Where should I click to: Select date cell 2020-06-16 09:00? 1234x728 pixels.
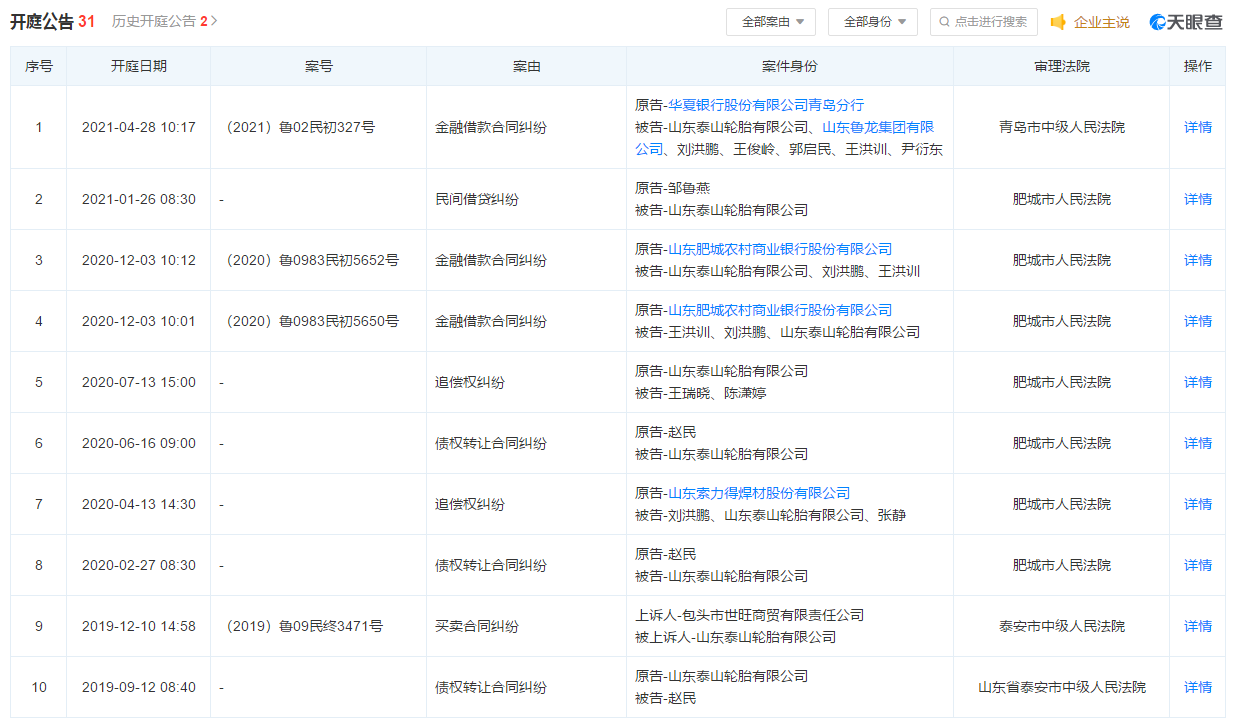[x=139, y=443]
